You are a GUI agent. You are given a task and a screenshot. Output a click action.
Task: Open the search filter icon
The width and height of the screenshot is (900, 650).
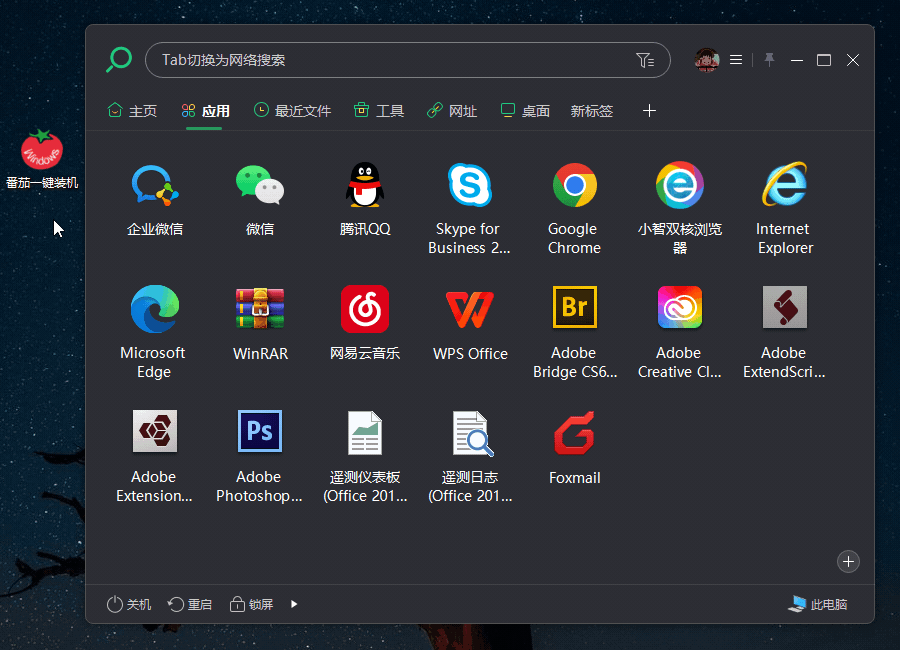[645, 60]
